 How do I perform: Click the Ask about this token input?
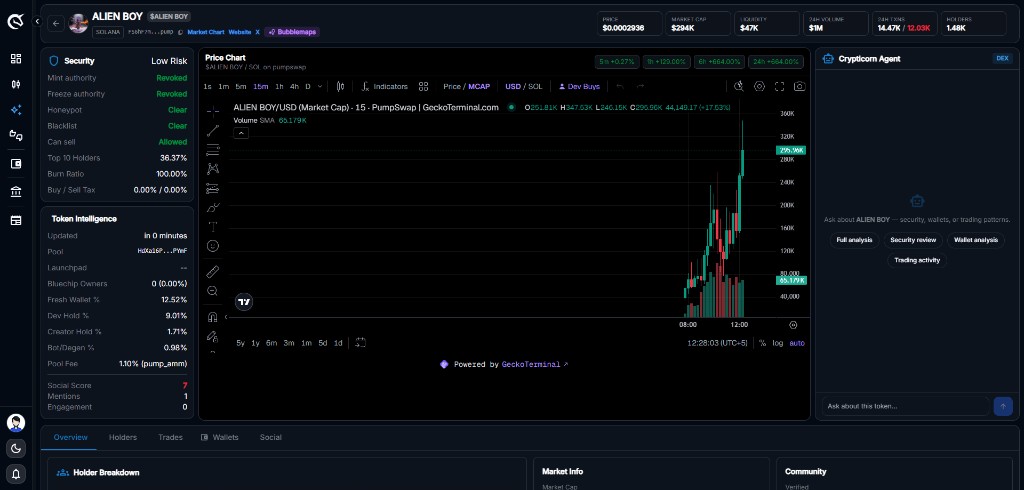pyautogui.click(x=905, y=406)
